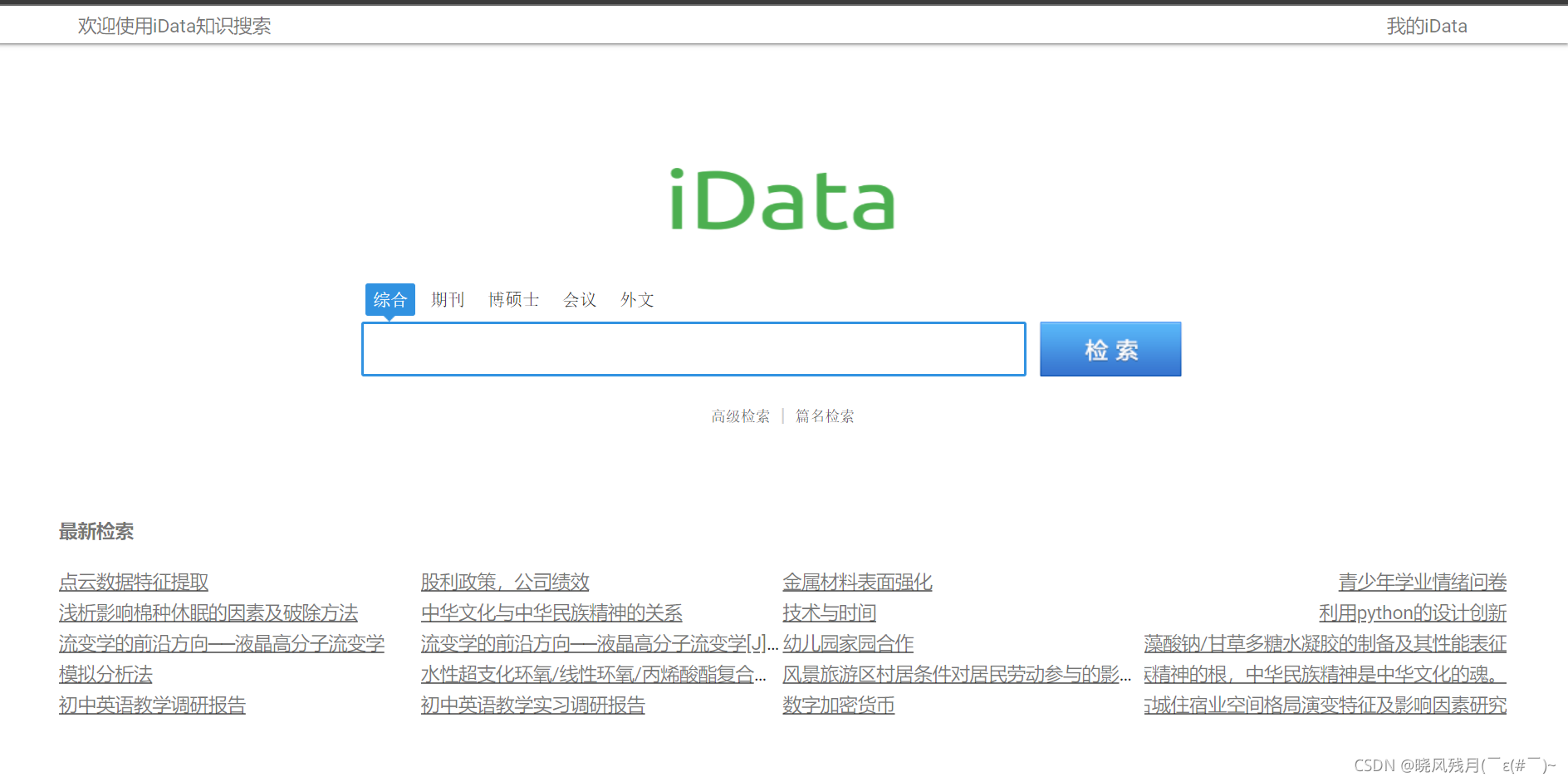Open recent search 初中英语教学调研报告
The image size is (1568, 782).
pos(152,705)
